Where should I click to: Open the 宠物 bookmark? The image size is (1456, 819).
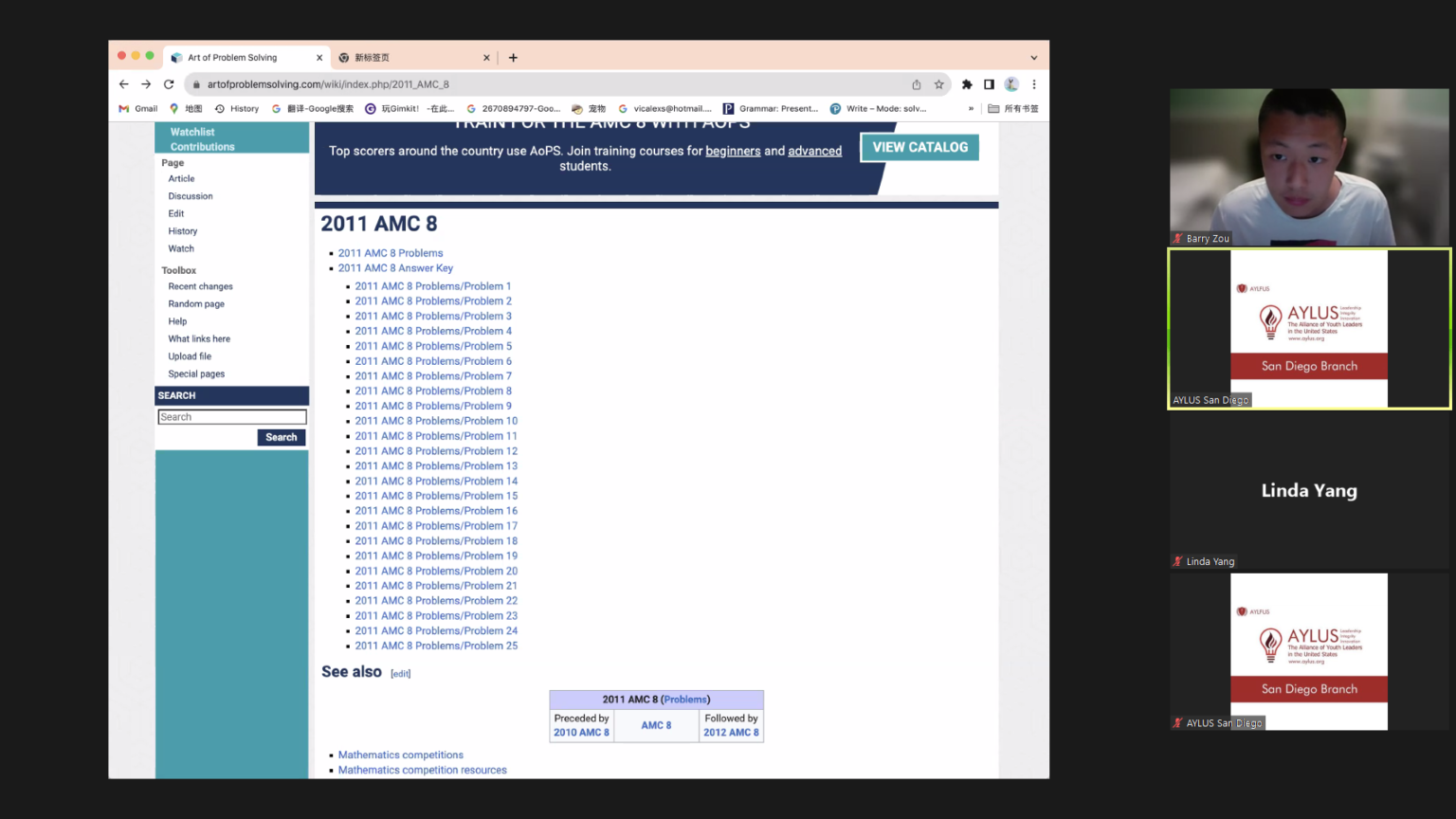589,109
